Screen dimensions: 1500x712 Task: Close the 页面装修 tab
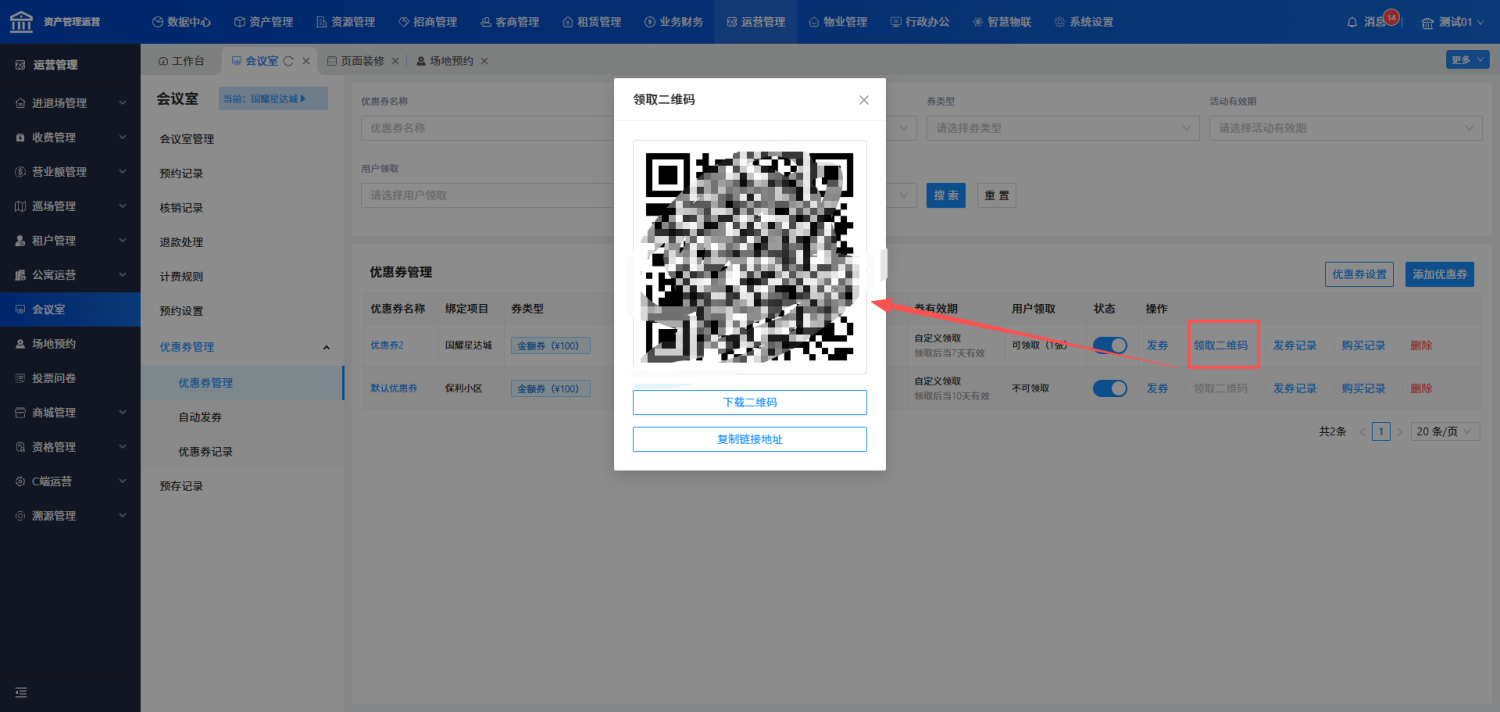[x=395, y=61]
